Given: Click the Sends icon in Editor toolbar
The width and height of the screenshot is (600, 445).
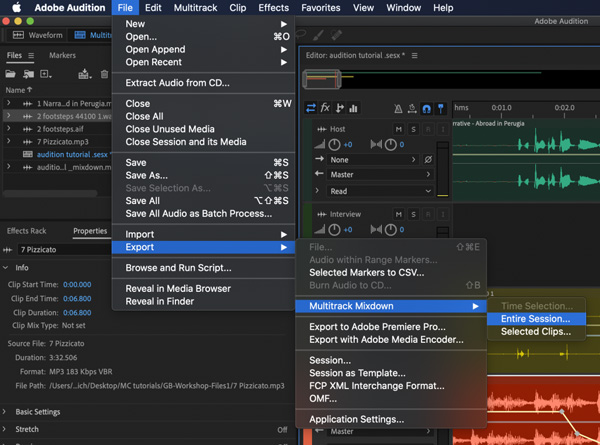Looking at the screenshot, I should (x=340, y=108).
